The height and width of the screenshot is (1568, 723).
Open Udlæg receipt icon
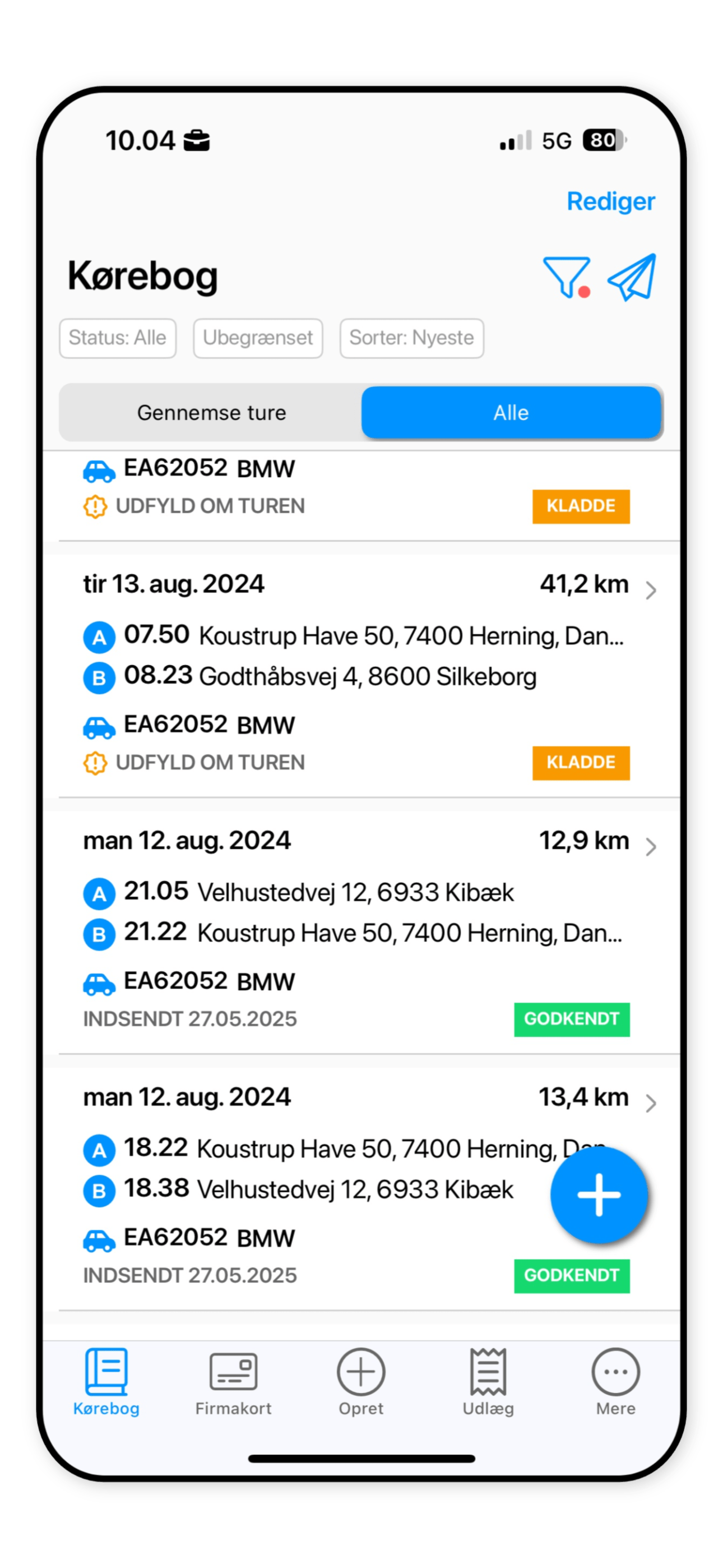click(x=488, y=1371)
